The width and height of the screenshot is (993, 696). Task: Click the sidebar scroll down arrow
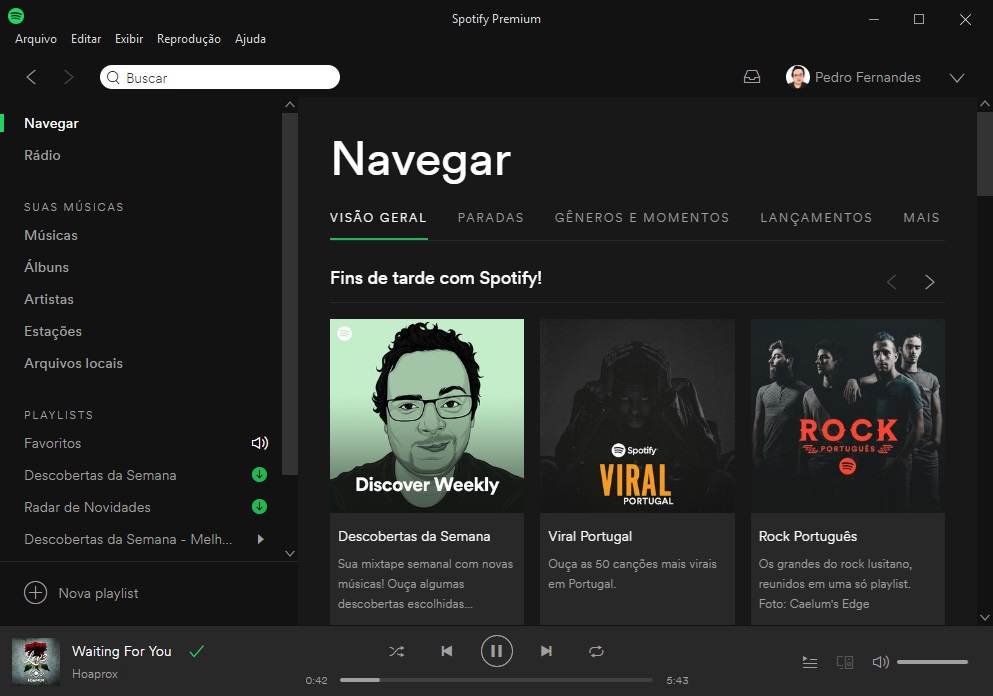[x=290, y=554]
